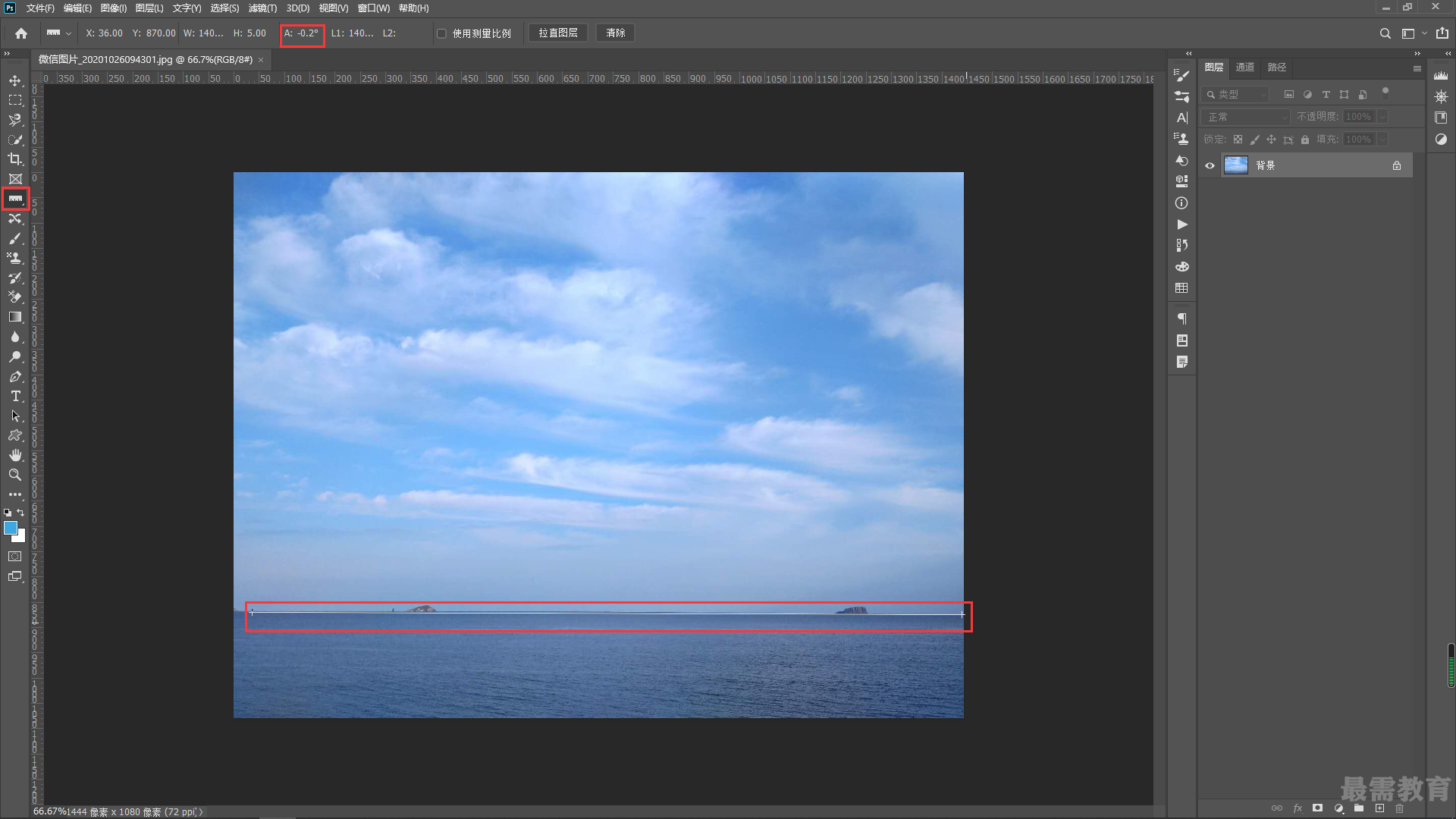This screenshot has width=1456, height=819.
Task: Toggle type layer filter T icon
Action: (x=1326, y=95)
